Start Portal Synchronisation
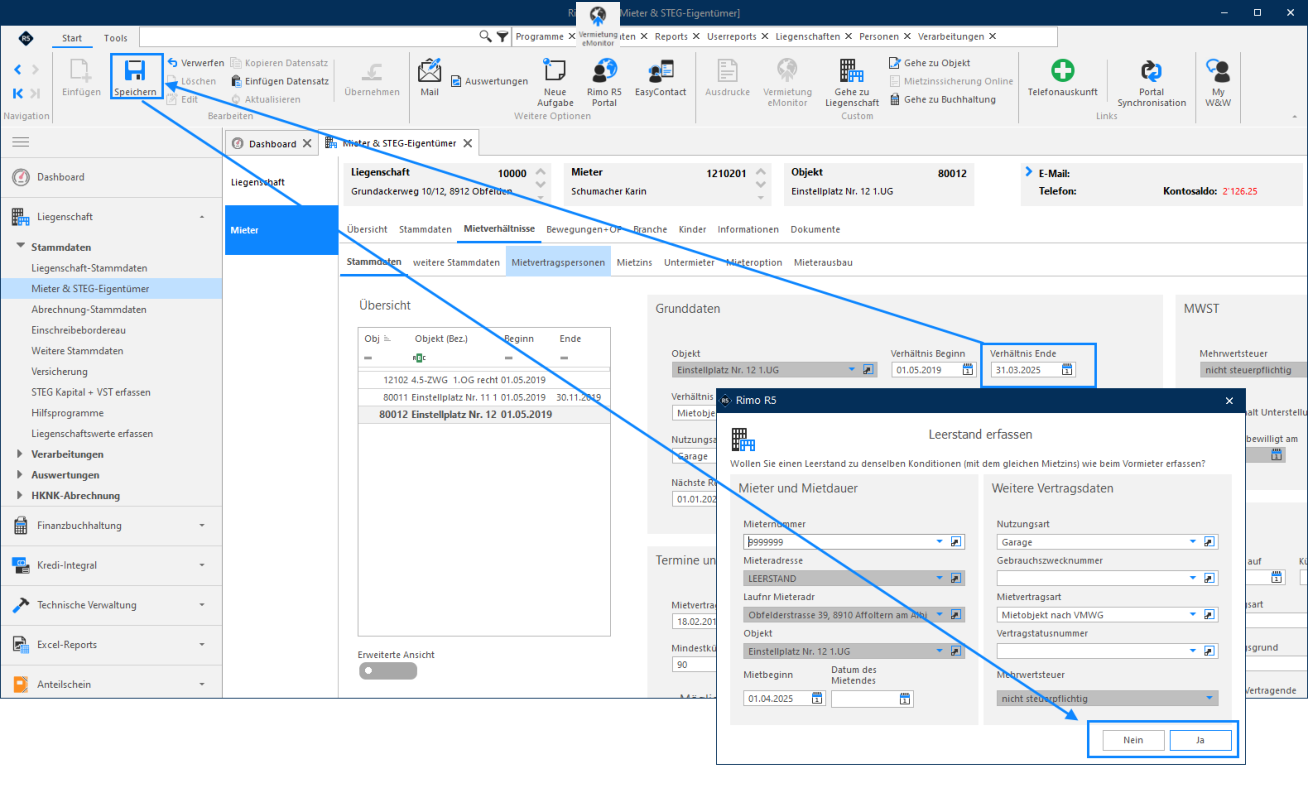 [1151, 82]
